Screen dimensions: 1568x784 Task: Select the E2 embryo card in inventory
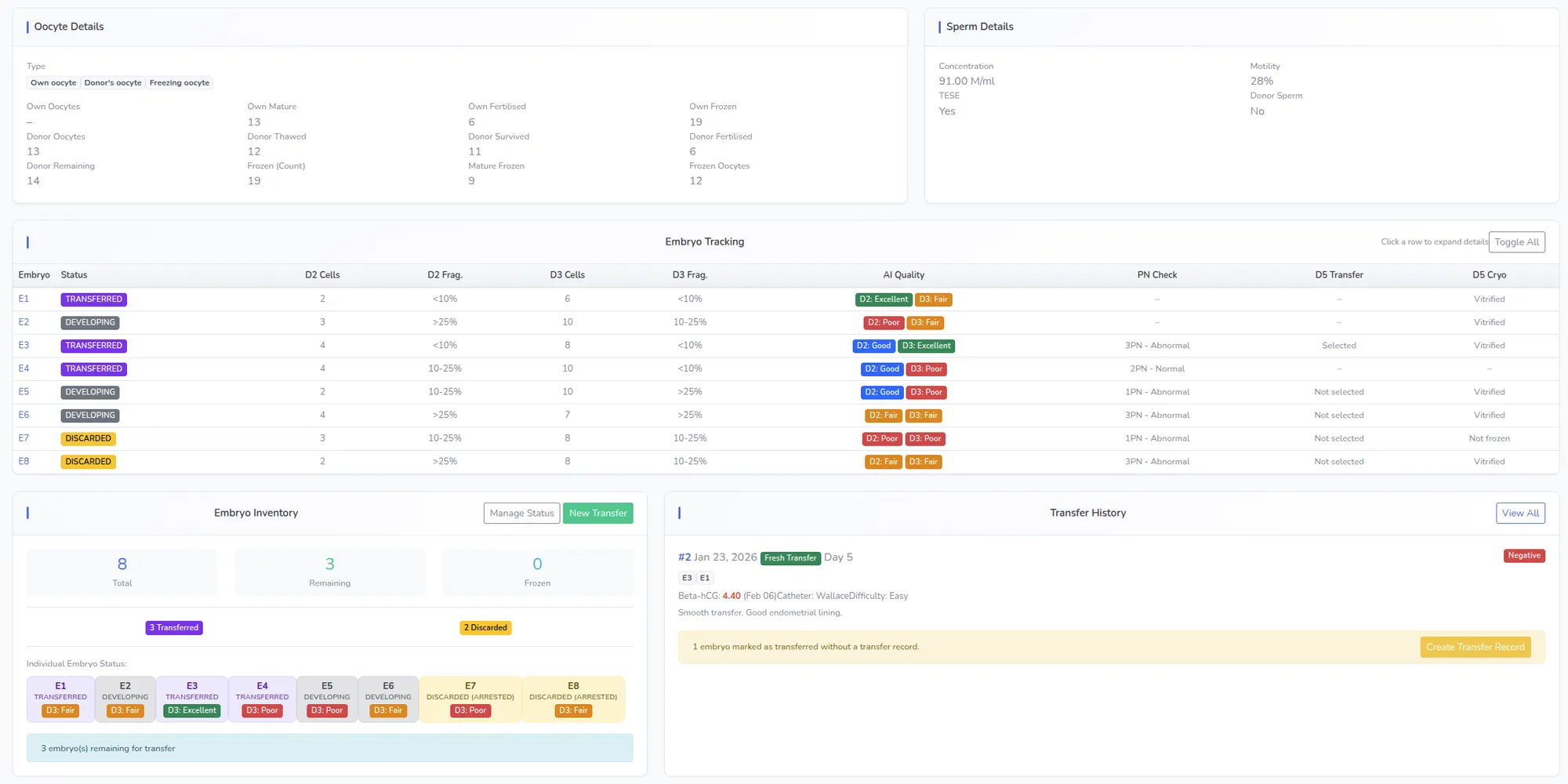pos(125,699)
